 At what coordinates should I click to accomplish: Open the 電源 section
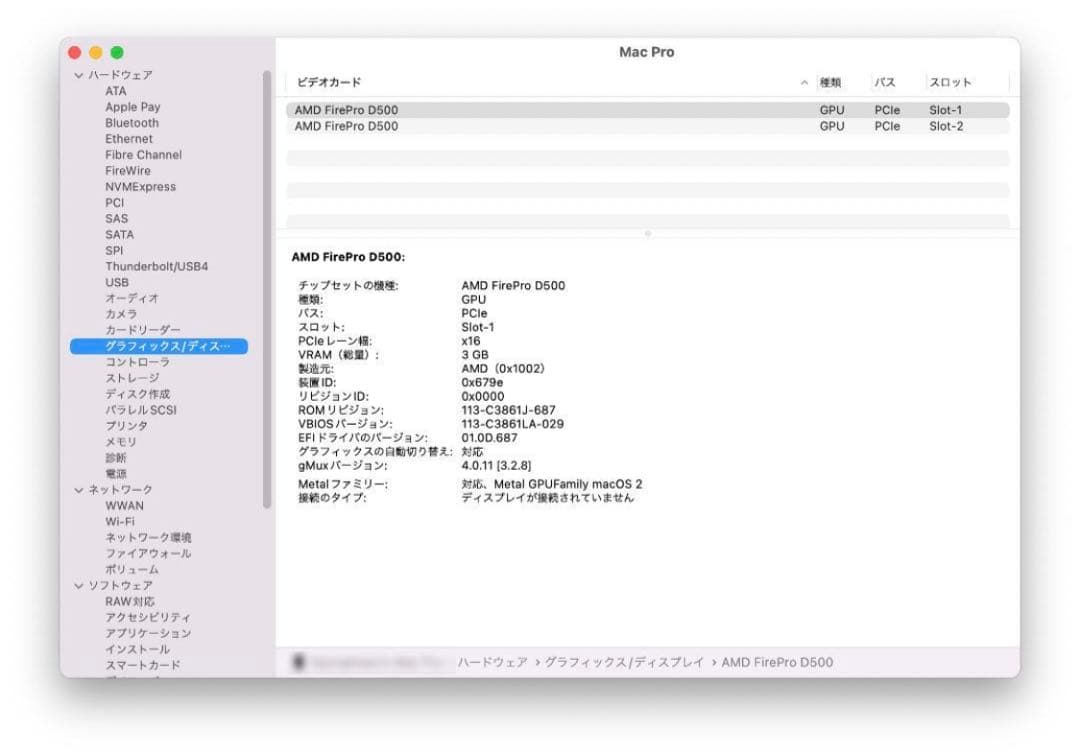point(115,473)
